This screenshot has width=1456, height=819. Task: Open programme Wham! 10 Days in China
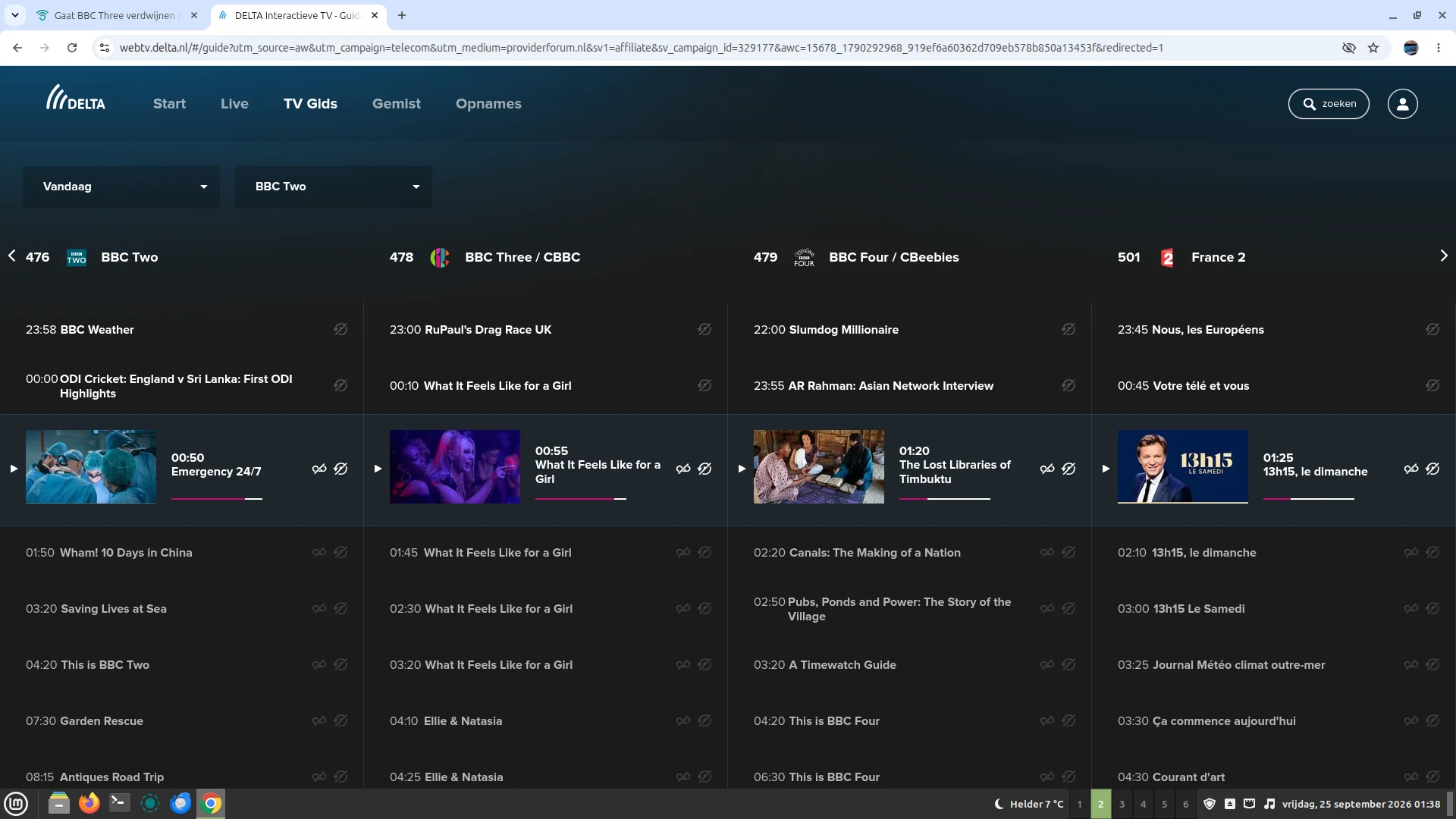click(x=126, y=553)
